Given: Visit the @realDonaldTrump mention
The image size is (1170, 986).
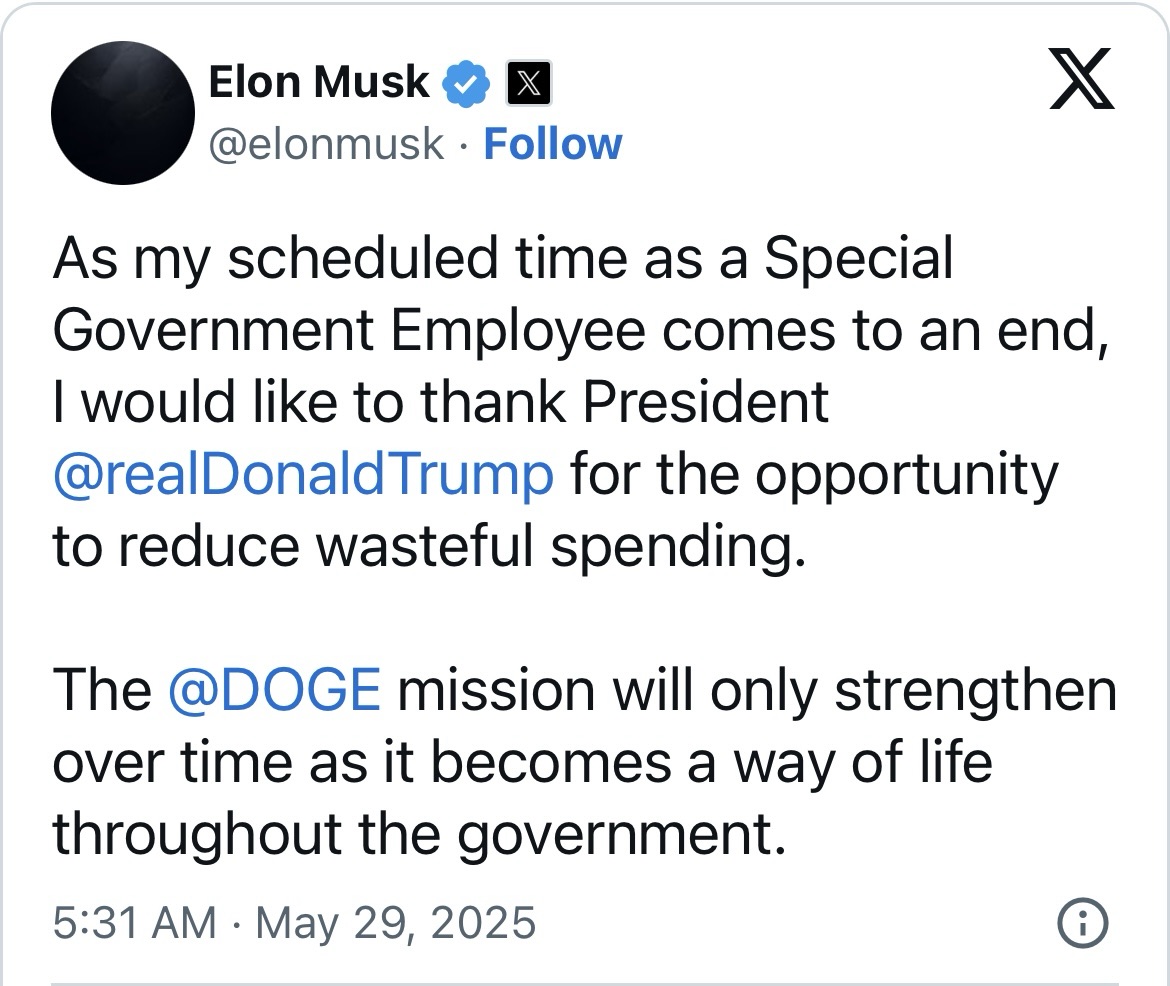Looking at the screenshot, I should point(303,475).
